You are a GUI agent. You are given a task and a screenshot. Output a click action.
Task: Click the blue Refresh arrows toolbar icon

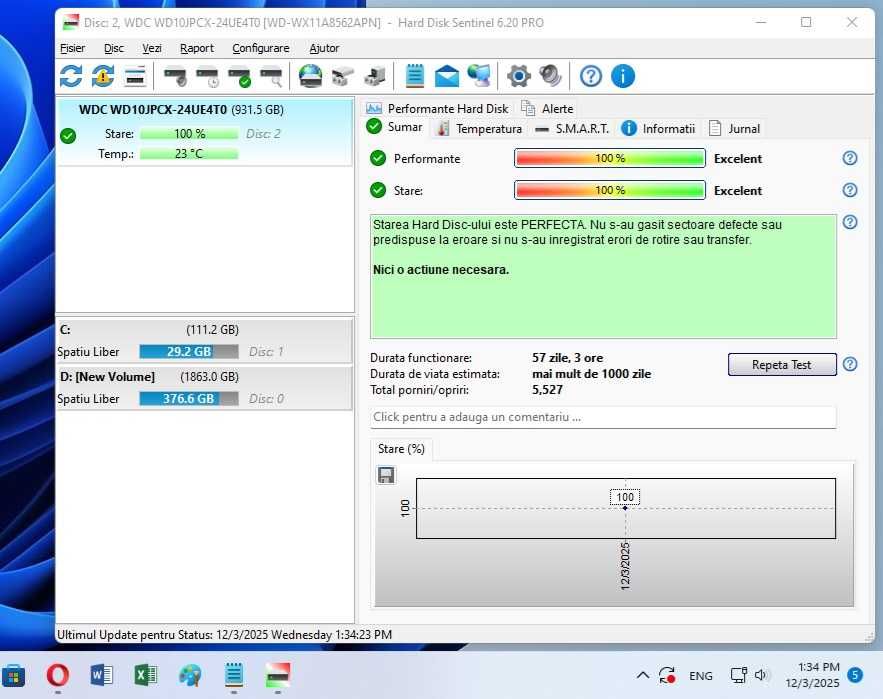[71, 76]
